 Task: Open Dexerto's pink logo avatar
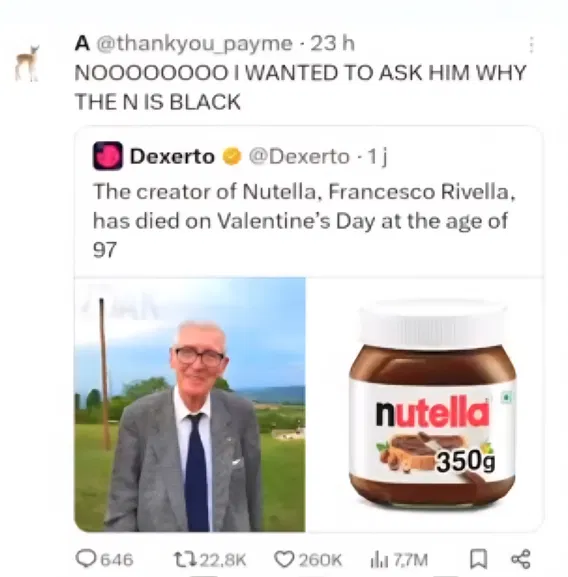point(107,156)
